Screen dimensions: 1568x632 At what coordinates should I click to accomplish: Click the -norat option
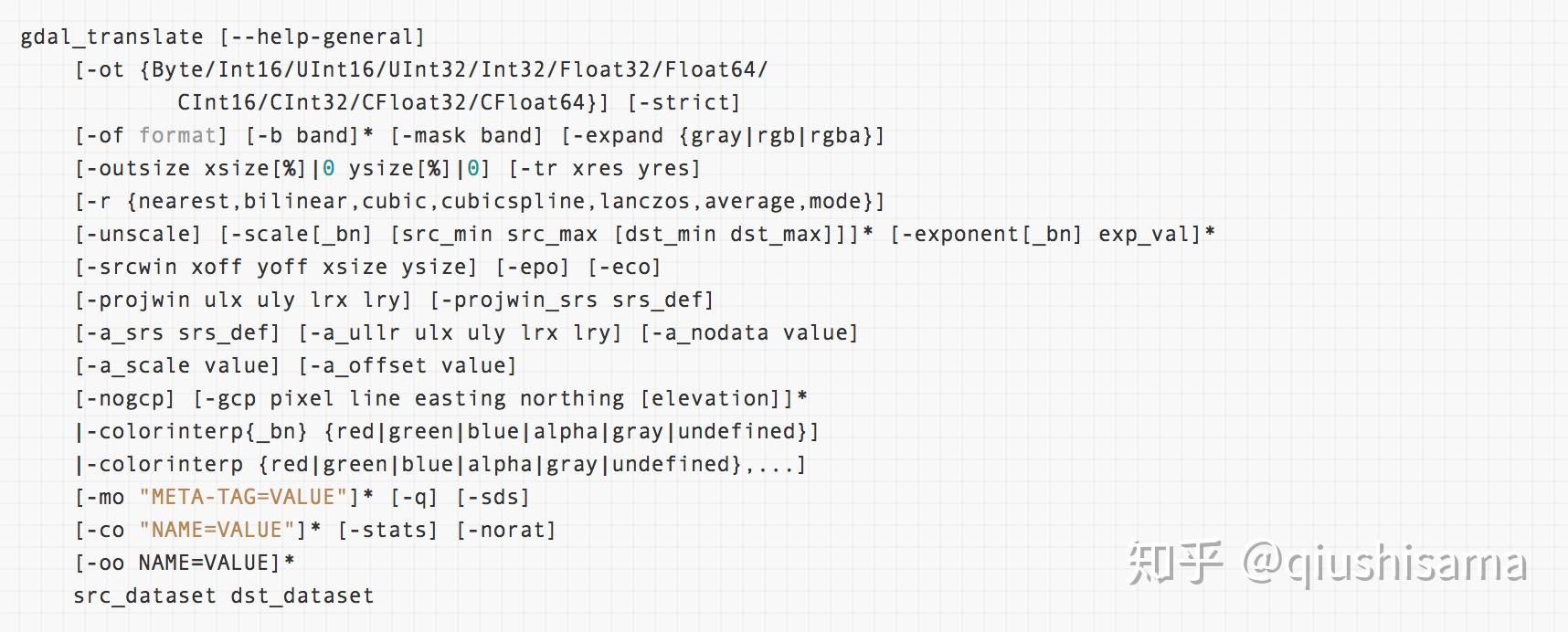[505, 530]
